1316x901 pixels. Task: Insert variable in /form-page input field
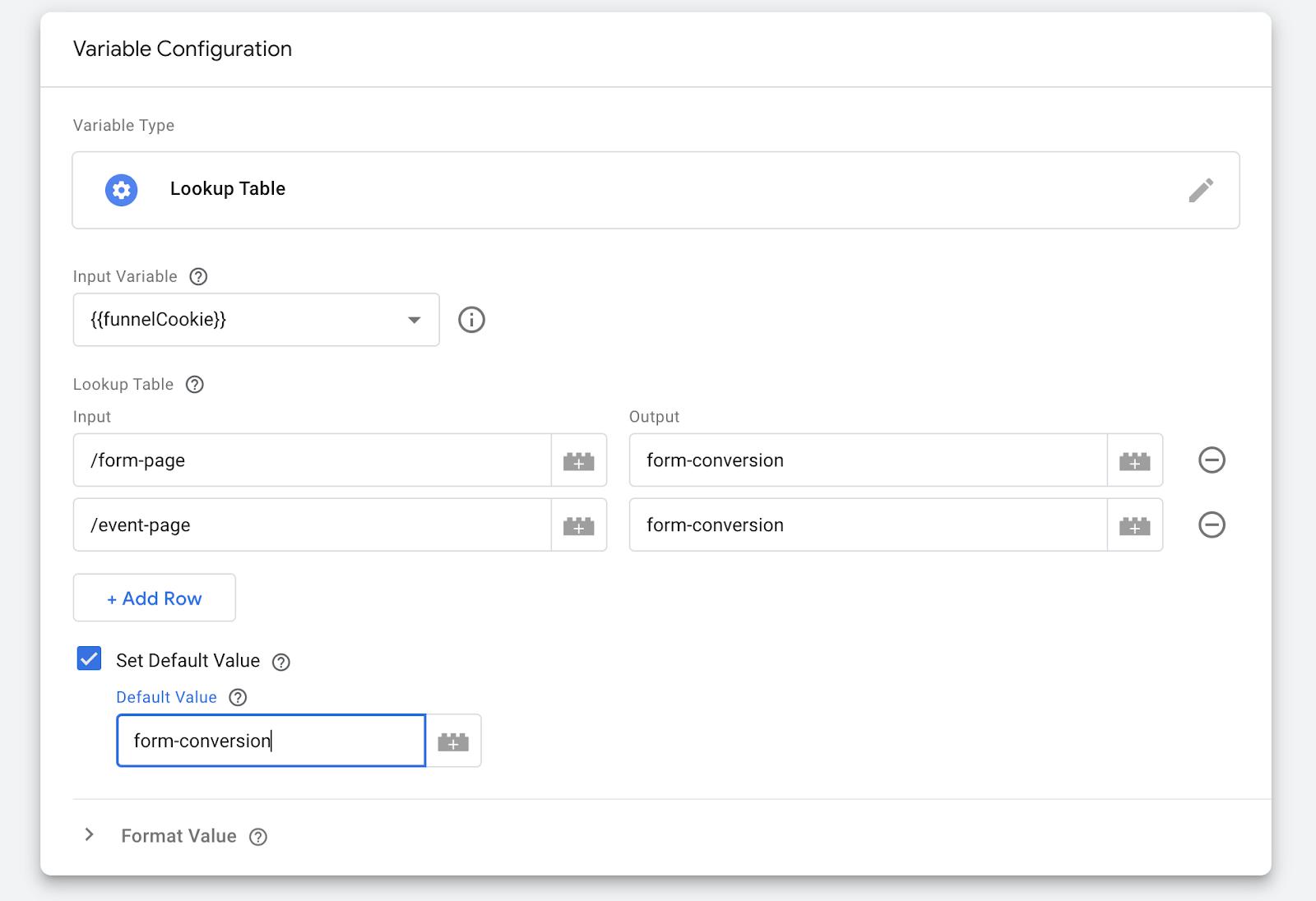(578, 461)
